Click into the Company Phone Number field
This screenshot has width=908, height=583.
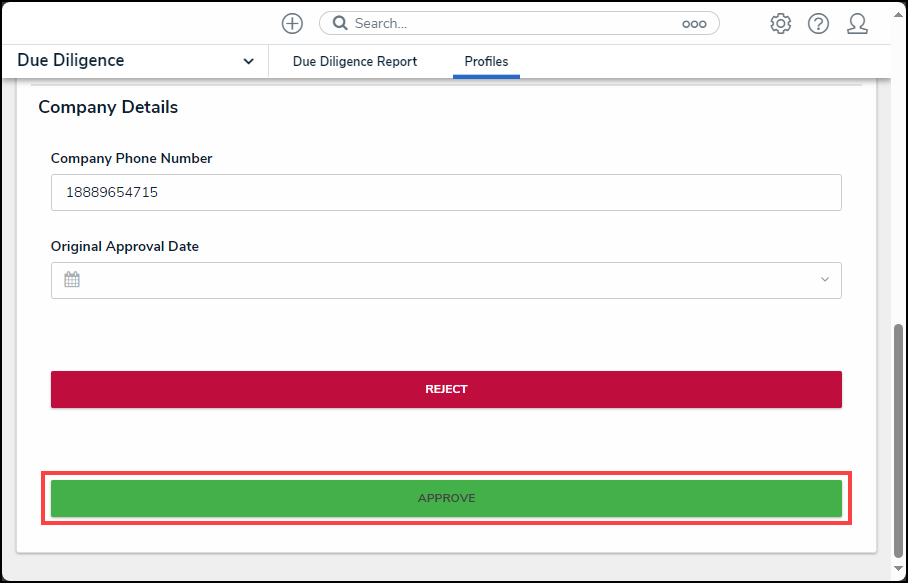pos(446,192)
